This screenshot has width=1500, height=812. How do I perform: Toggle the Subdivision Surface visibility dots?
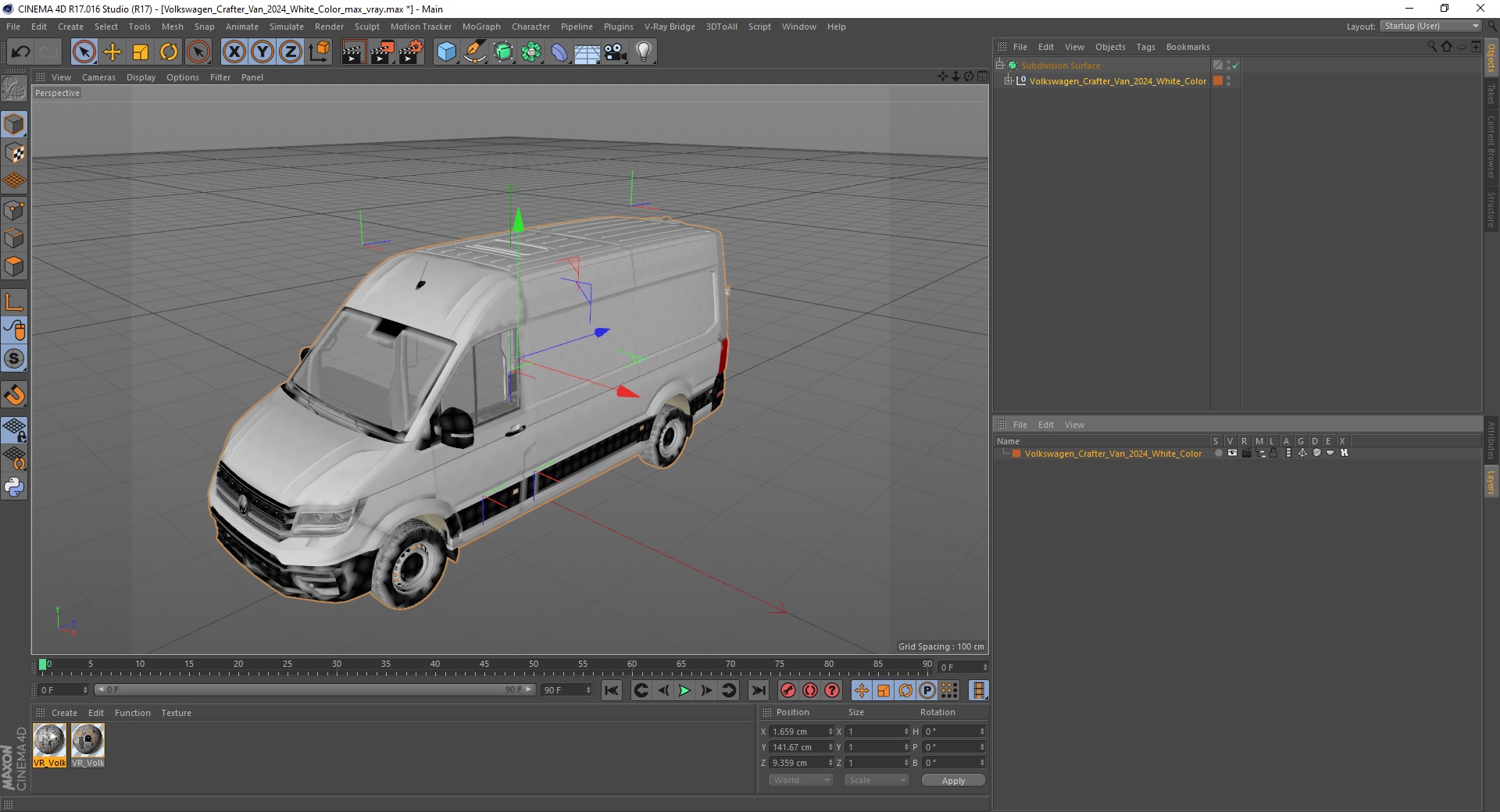[1228, 66]
